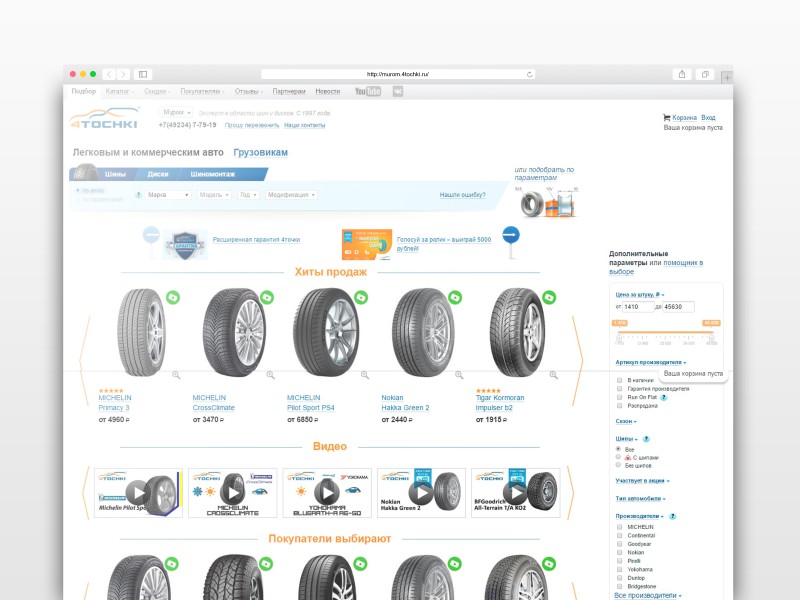Select the Все studs radio button
Image resolution: width=800 pixels, height=600 pixels.
(x=618, y=449)
